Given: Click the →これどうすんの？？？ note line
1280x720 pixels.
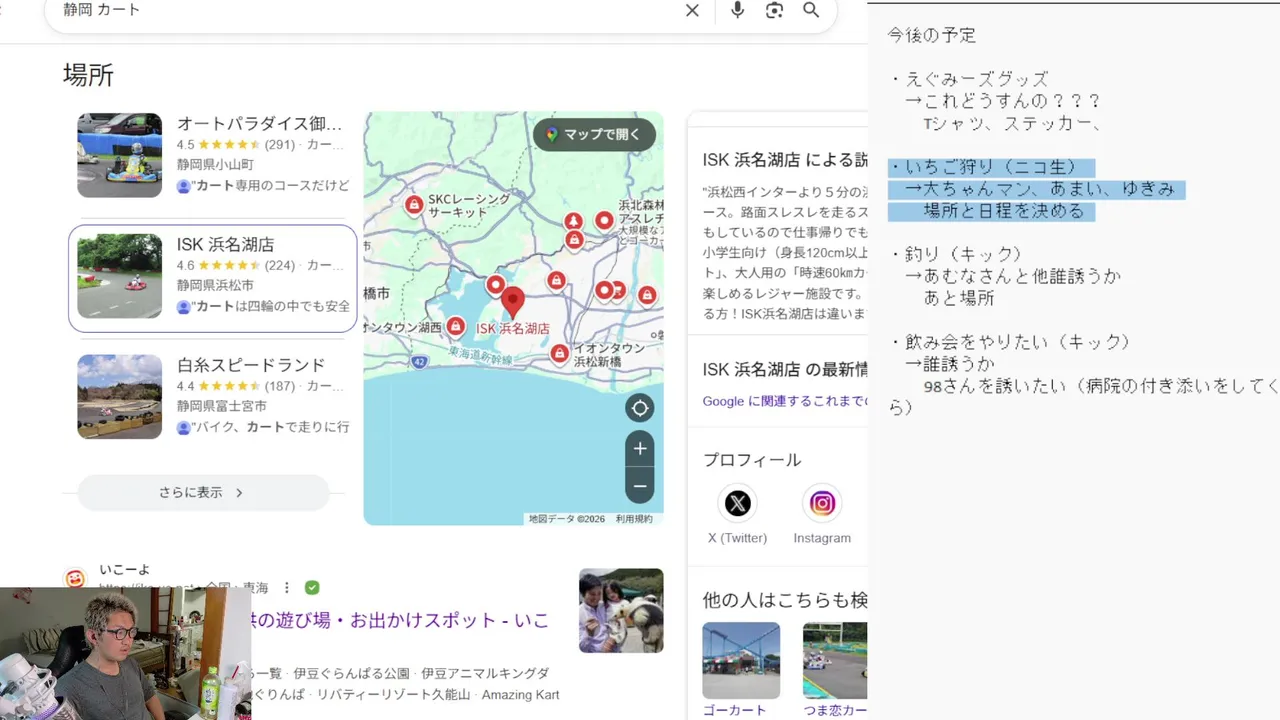Looking at the screenshot, I should click(x=1004, y=102).
